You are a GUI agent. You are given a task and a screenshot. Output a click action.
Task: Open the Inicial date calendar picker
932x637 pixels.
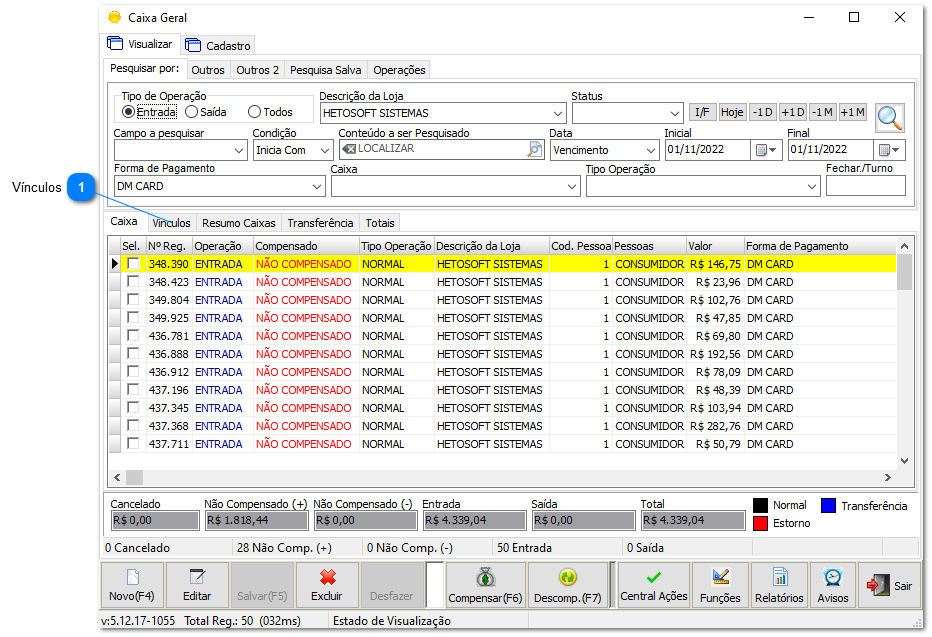(765, 150)
